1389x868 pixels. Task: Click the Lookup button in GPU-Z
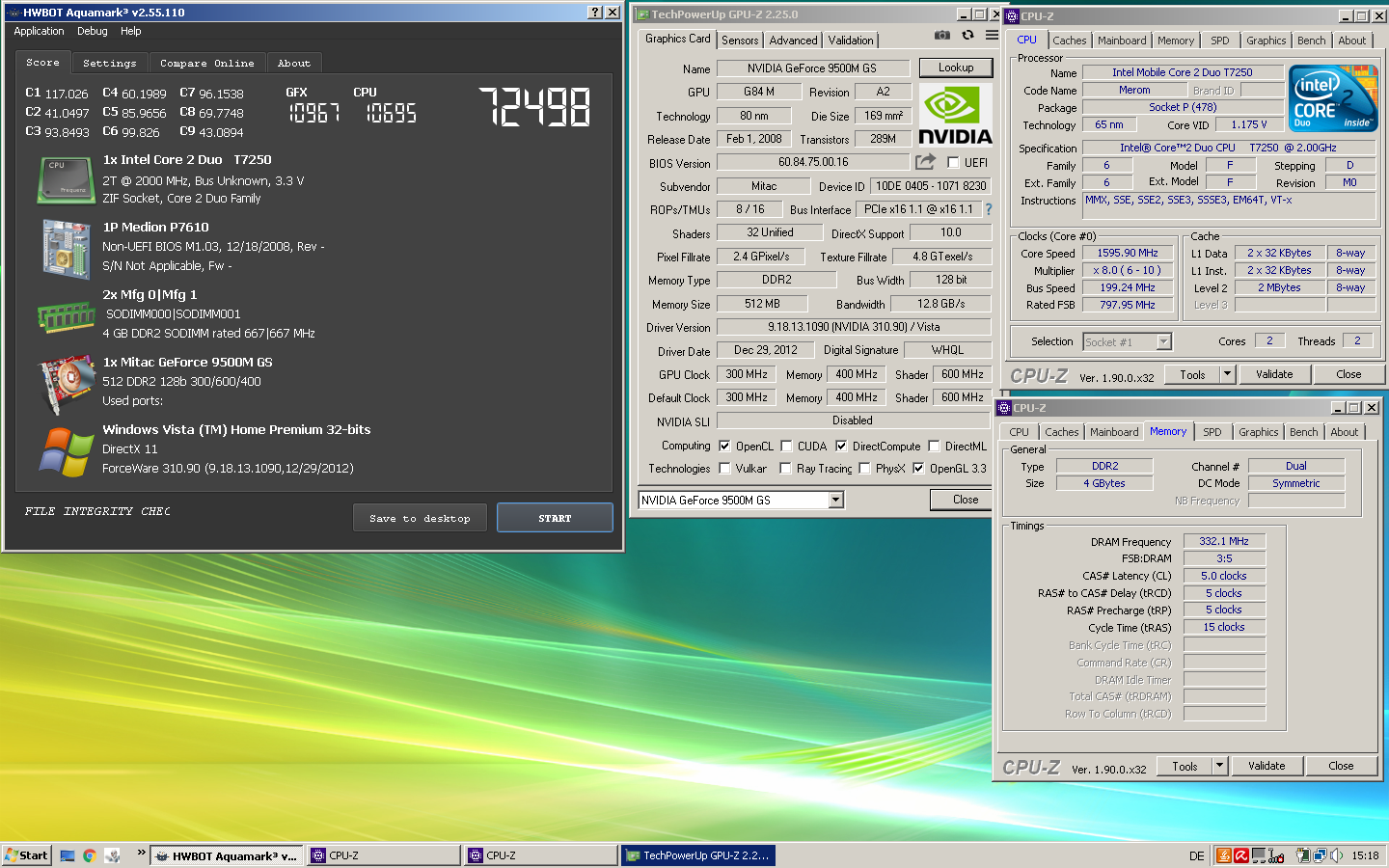pos(956,68)
